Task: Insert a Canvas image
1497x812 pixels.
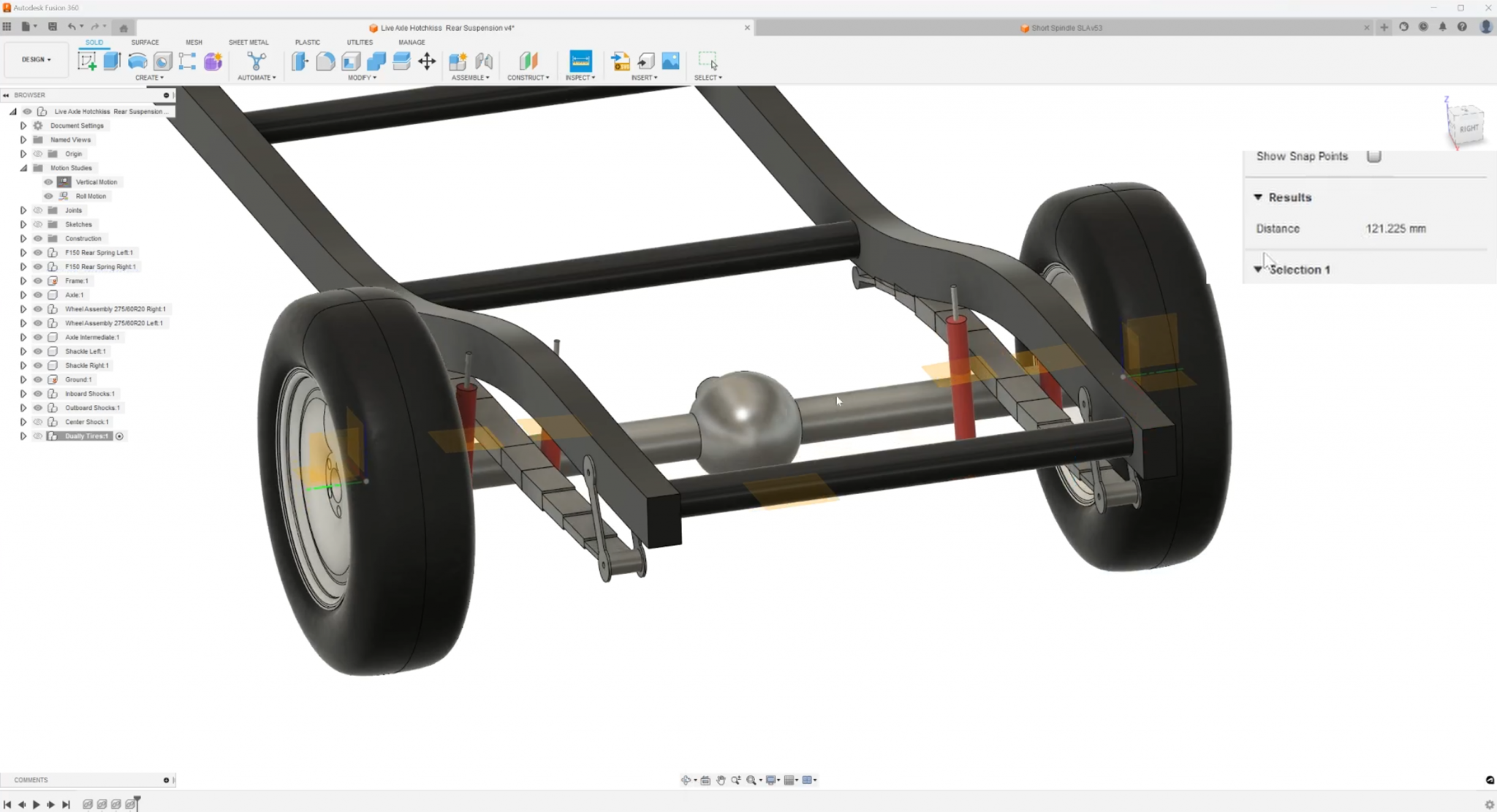Action: coord(670,61)
